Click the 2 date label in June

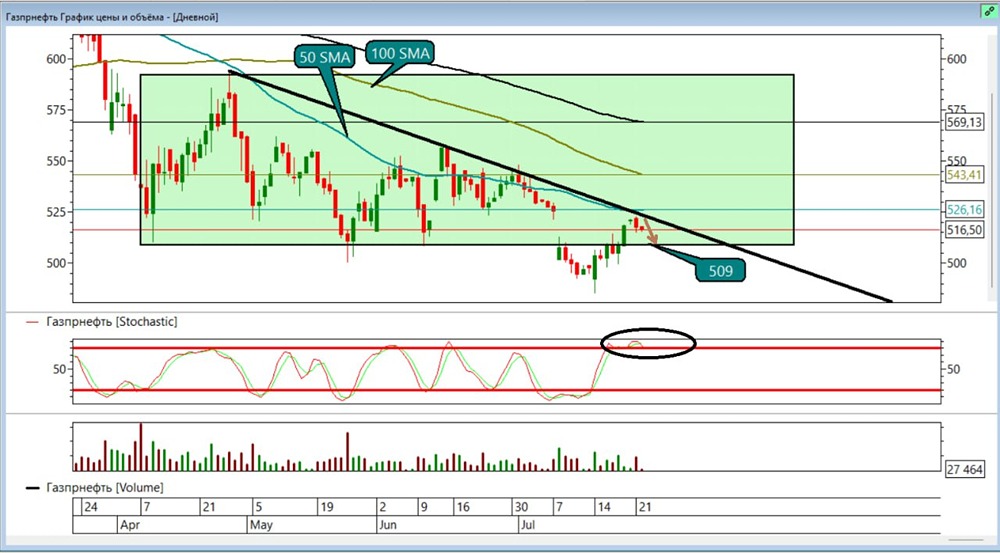(383, 508)
